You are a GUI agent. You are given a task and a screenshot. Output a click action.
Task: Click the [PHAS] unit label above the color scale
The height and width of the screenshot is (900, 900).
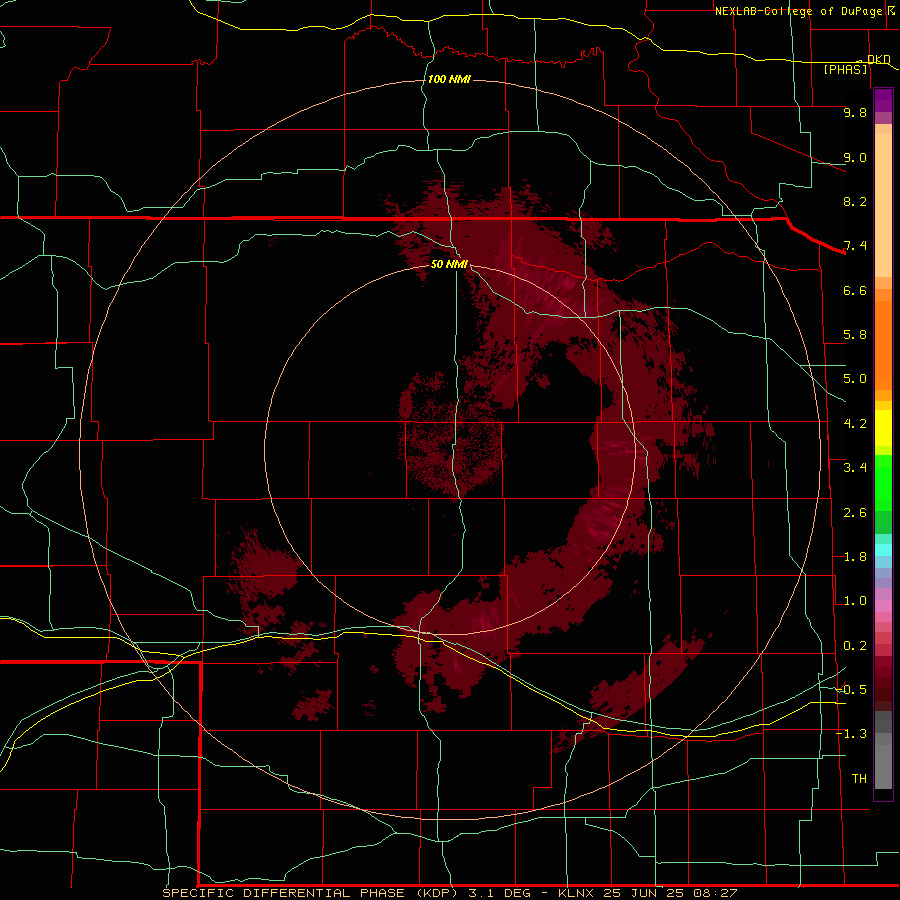tap(845, 69)
